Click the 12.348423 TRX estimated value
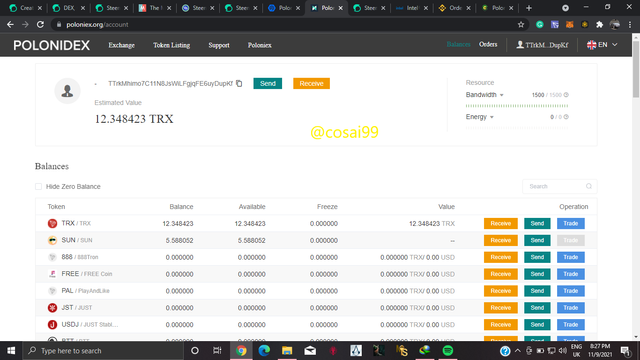The height and width of the screenshot is (360, 640). (x=134, y=119)
